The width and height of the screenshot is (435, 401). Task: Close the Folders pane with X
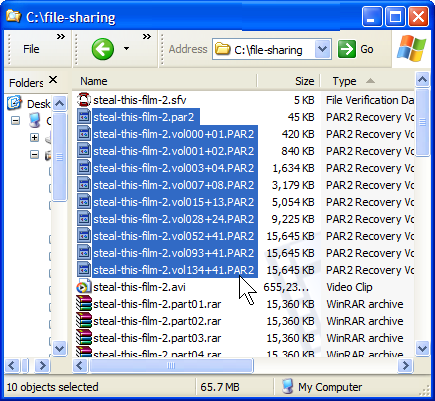tap(53, 80)
